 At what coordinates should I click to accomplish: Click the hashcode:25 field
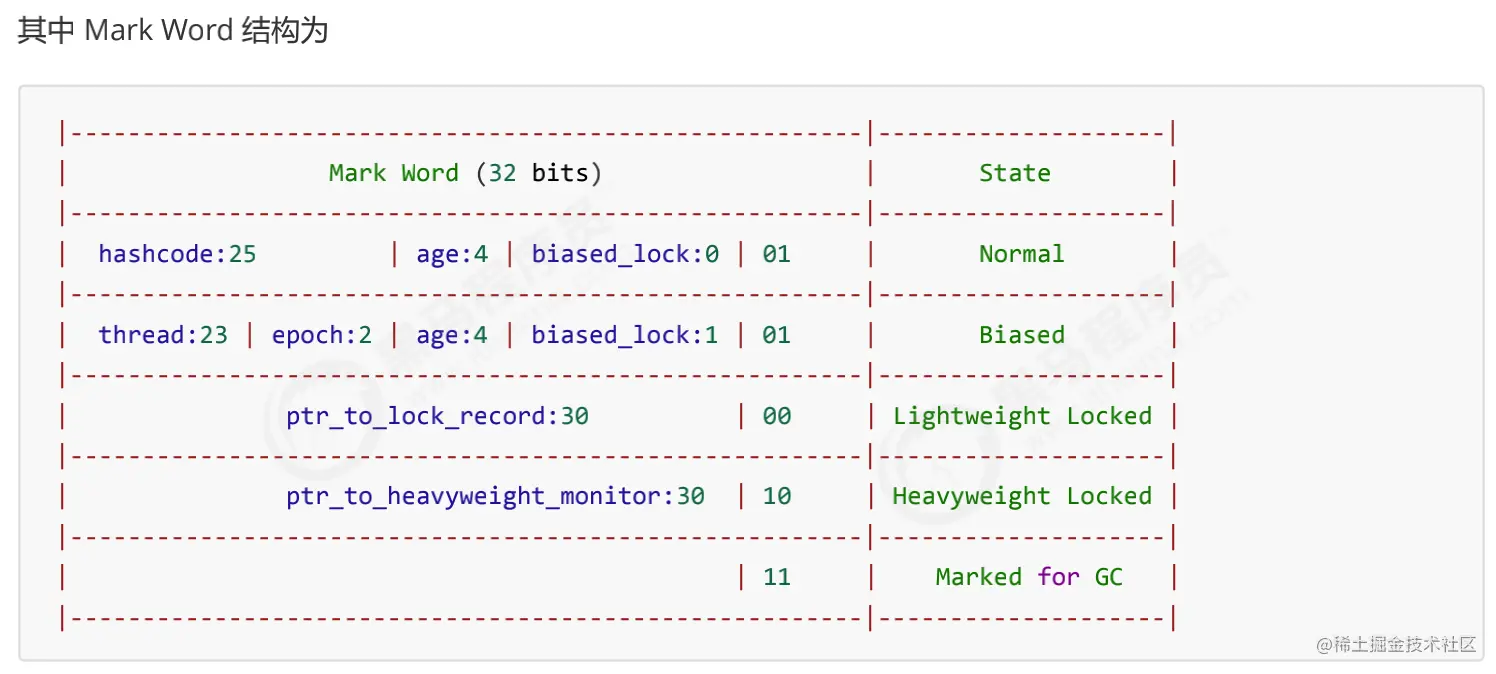[x=177, y=254]
